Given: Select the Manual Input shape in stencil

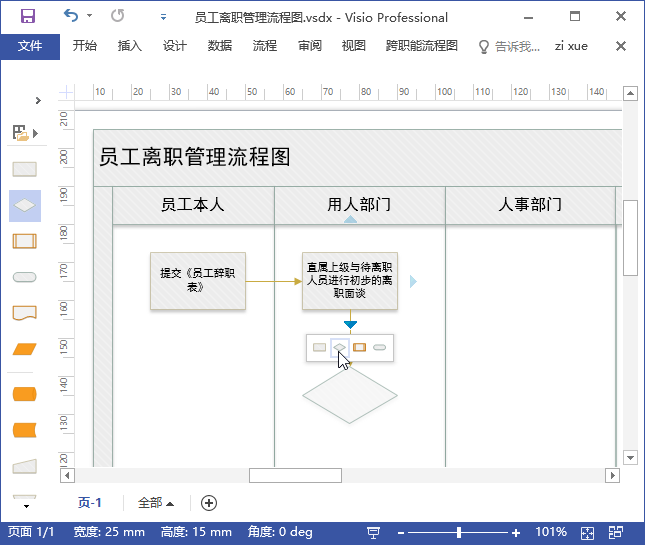Looking at the screenshot, I should 25,466.
